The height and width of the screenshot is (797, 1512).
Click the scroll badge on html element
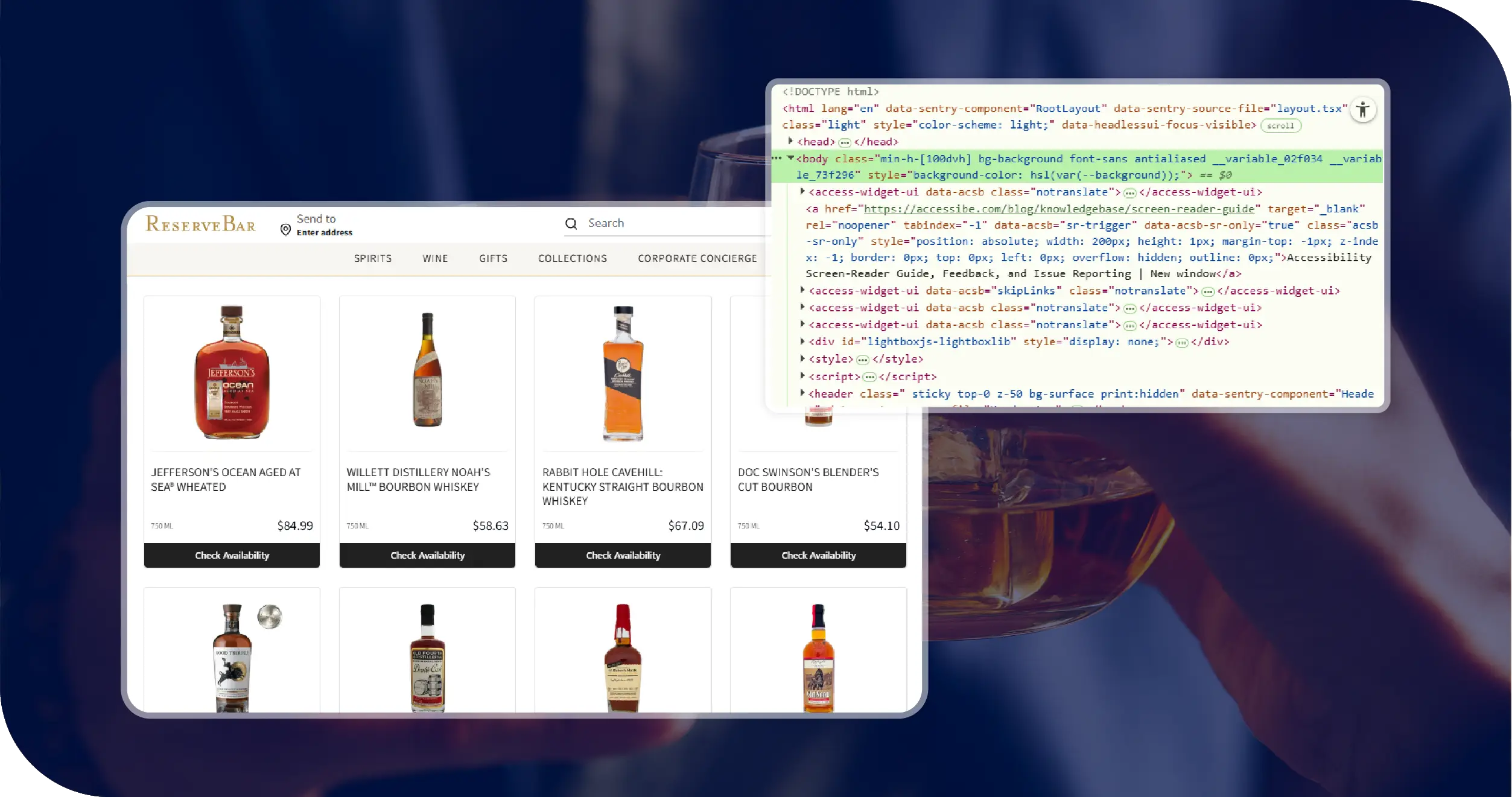pos(1280,126)
